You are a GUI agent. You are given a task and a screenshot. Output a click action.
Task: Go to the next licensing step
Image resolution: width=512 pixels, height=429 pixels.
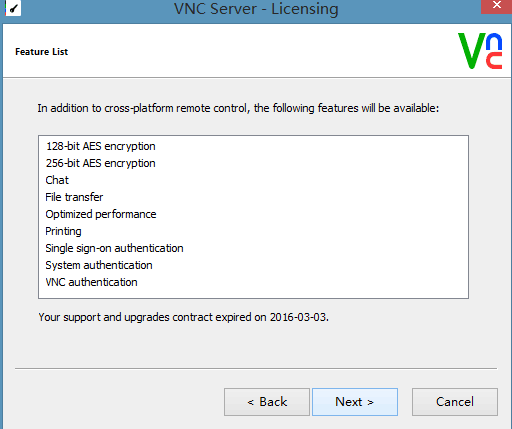pyautogui.click(x=355, y=402)
